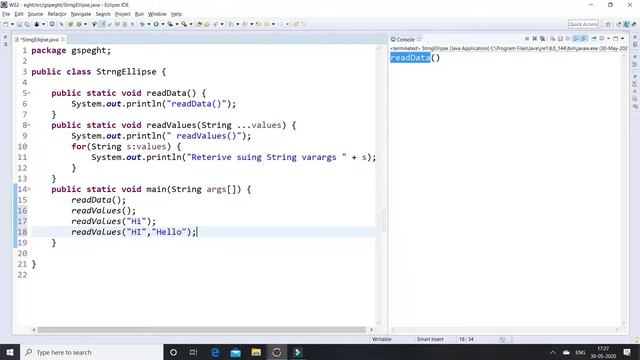Open the Refactor menu
The image size is (640, 360).
pos(57,14)
